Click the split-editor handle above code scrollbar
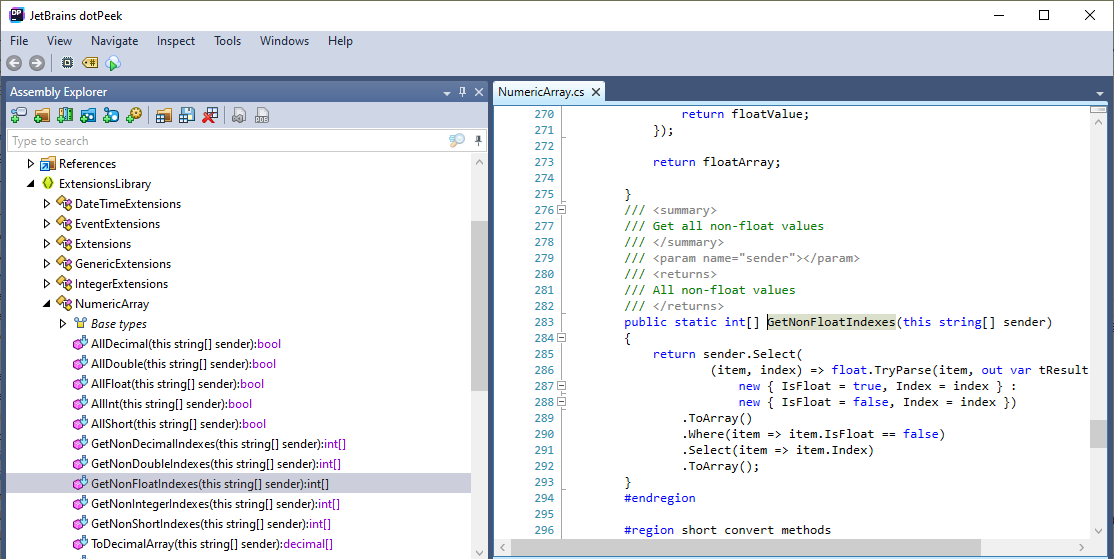This screenshot has height=559, width=1114. 1098,109
